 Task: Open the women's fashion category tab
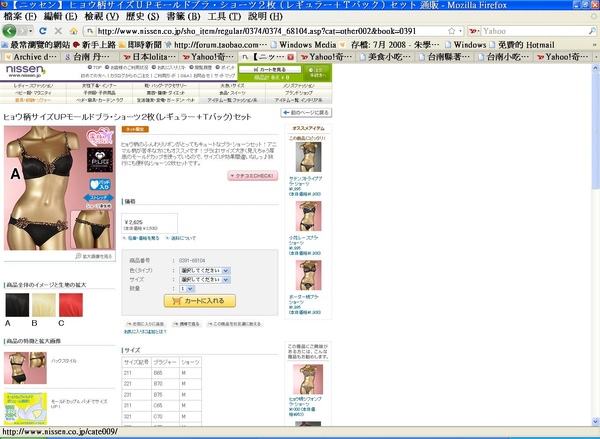pos(33,86)
